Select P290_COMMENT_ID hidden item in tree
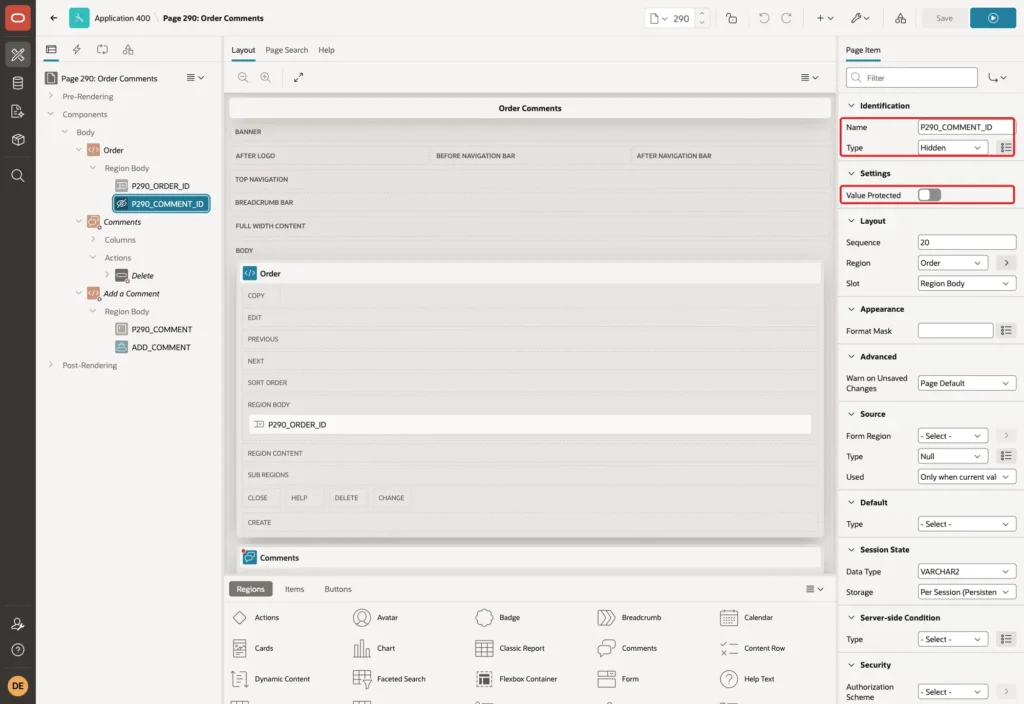Viewport: 1024px width, 704px height. click(161, 204)
